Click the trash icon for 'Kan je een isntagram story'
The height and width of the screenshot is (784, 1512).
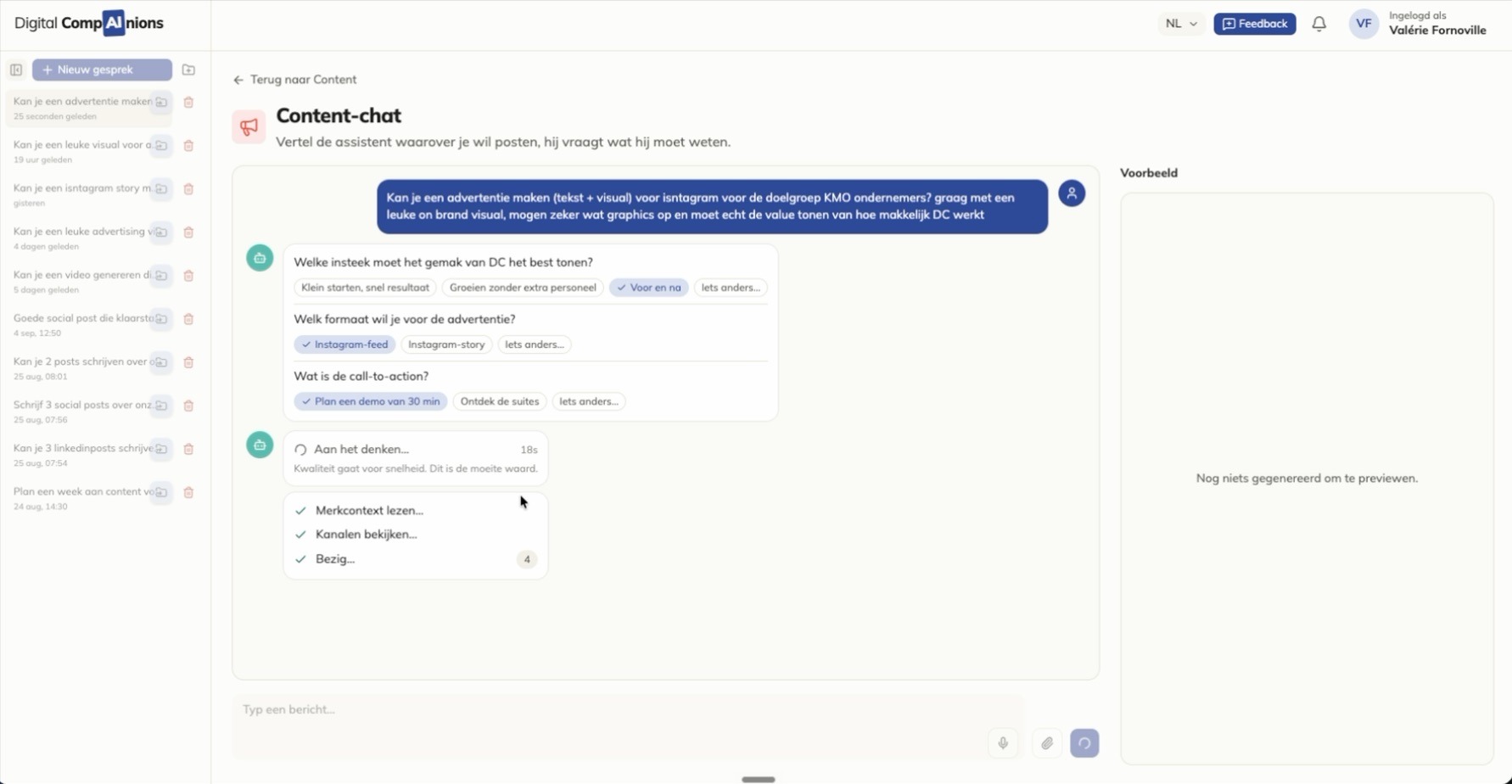pos(188,188)
